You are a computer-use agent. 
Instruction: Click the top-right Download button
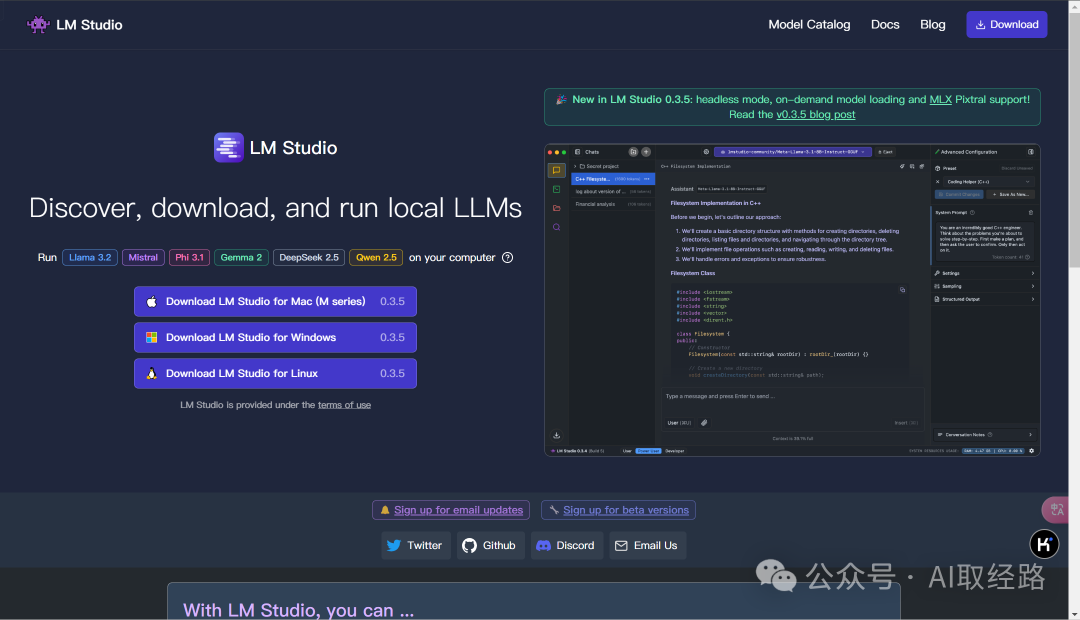click(x=1006, y=25)
